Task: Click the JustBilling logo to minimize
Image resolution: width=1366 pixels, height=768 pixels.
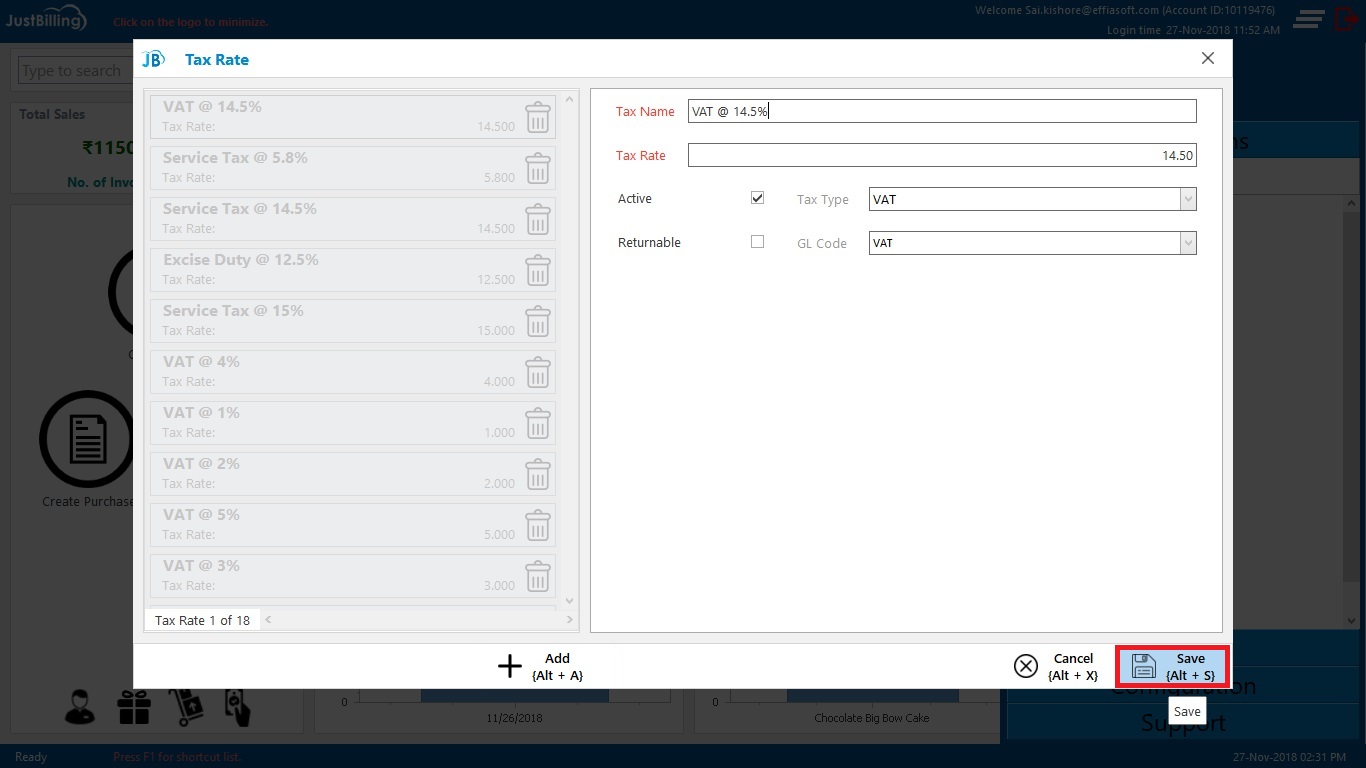Action: pyautogui.click(x=45, y=19)
